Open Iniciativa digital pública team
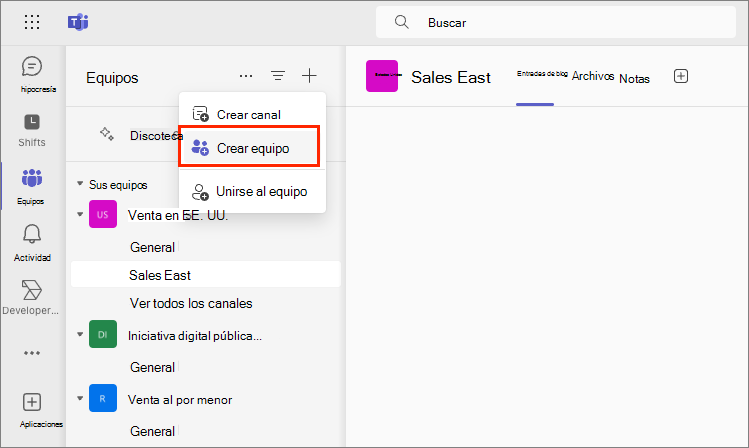The width and height of the screenshot is (749, 448). [x=195, y=336]
